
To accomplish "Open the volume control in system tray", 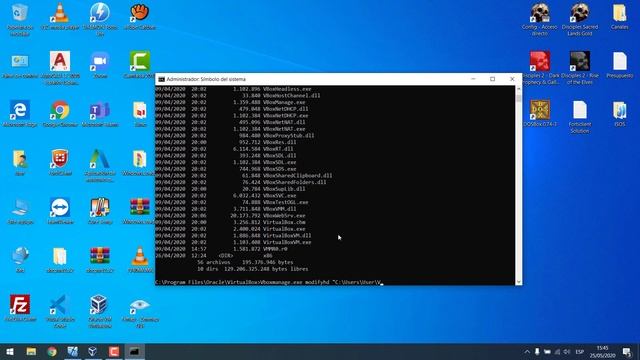I will pos(567,351).
